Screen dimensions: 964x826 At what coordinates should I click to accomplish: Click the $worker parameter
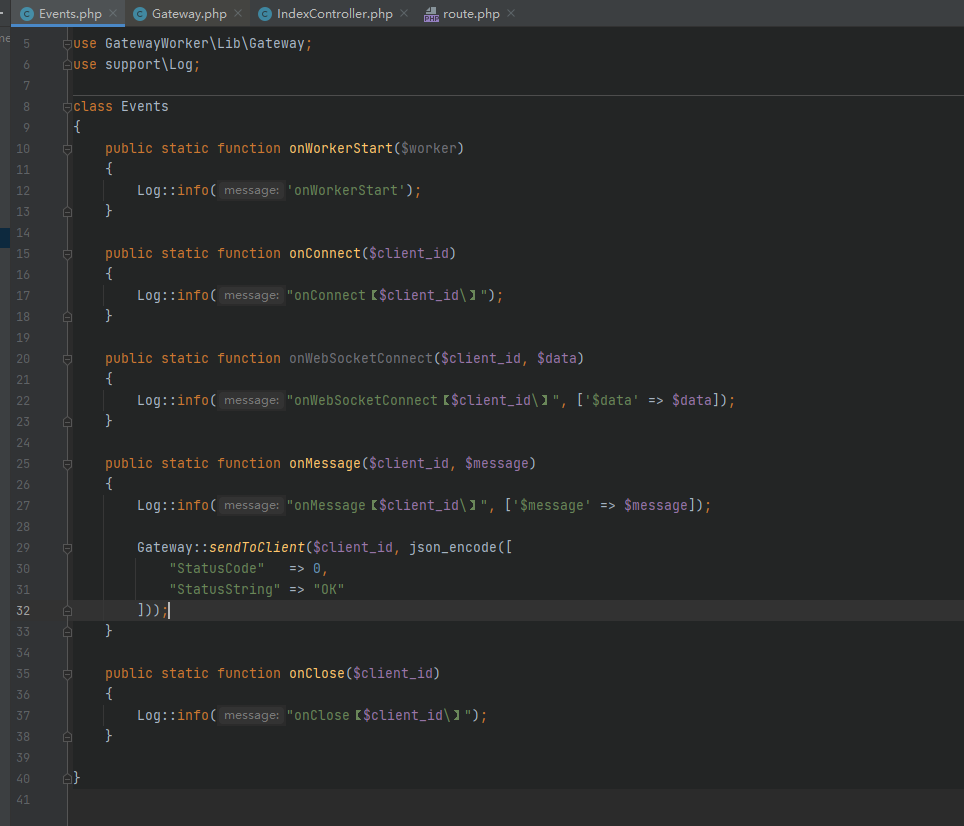pyautogui.click(x=429, y=148)
